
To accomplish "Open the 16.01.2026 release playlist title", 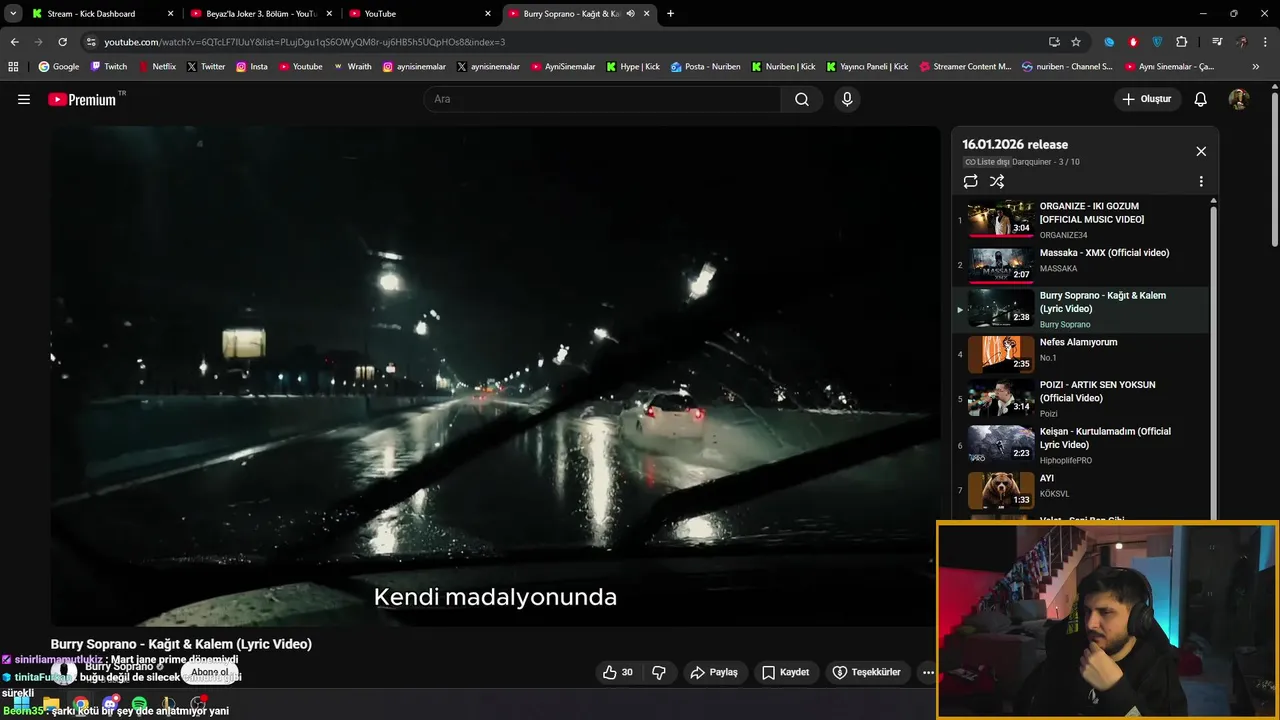I will (x=1015, y=144).
